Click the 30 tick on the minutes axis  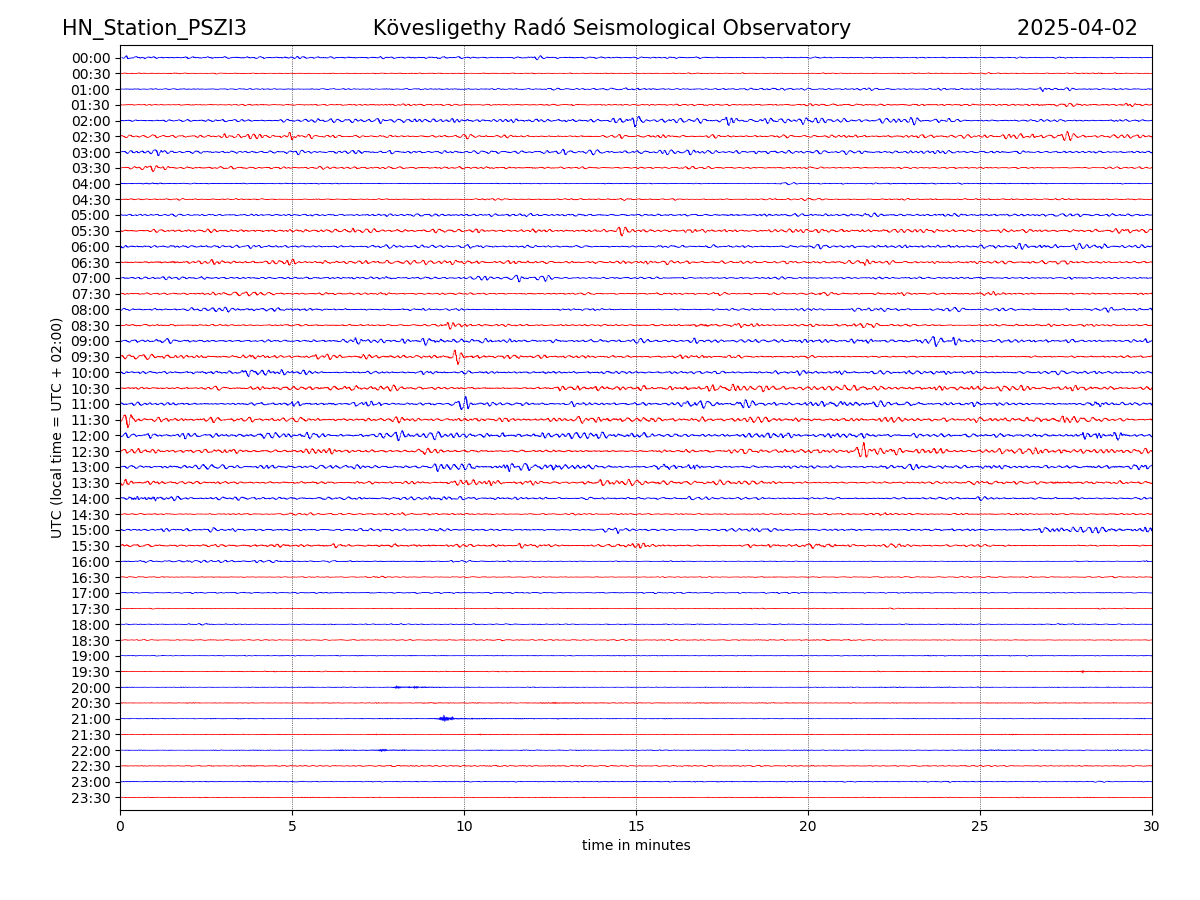pos(1152,826)
